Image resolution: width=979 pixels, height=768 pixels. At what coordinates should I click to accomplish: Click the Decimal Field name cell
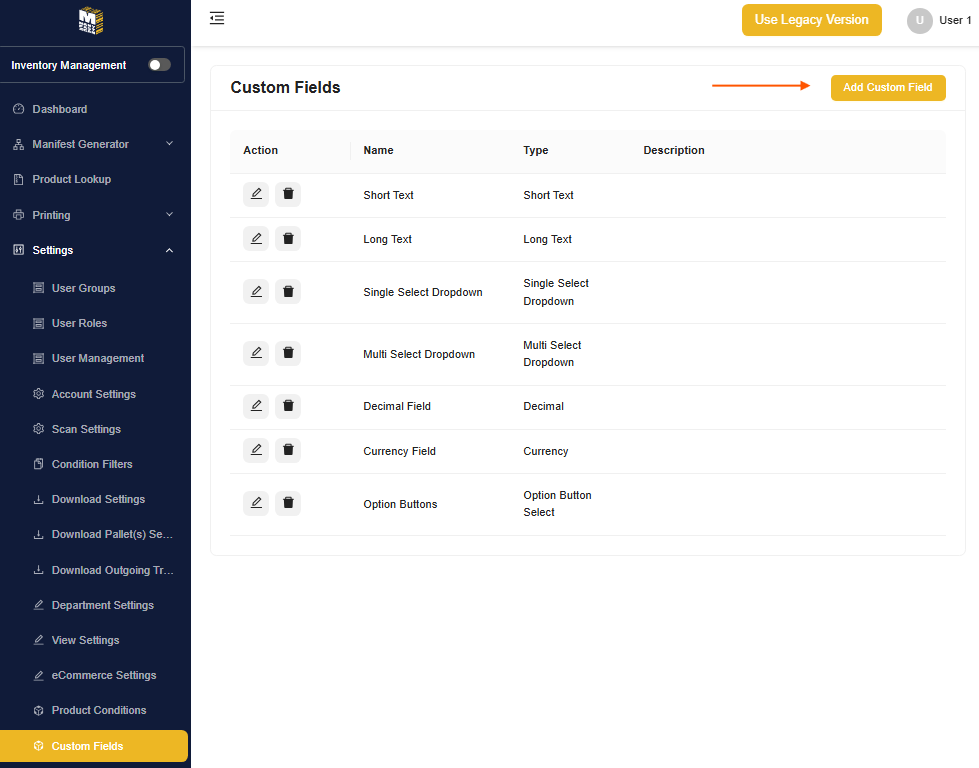pos(397,406)
